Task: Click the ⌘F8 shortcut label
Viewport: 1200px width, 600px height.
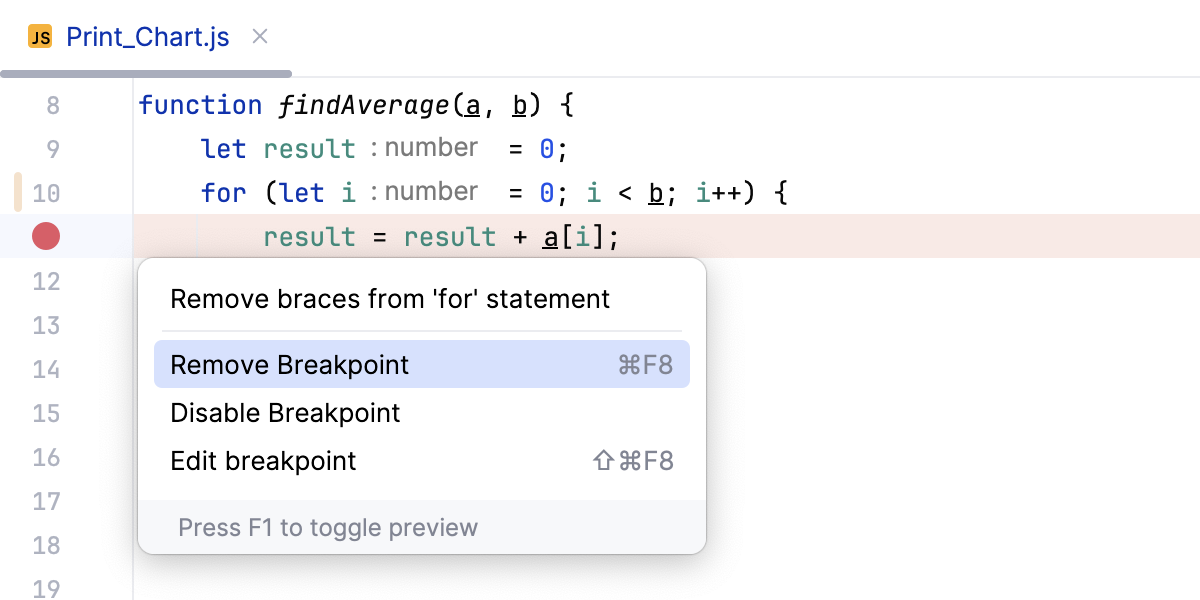Action: [x=647, y=364]
